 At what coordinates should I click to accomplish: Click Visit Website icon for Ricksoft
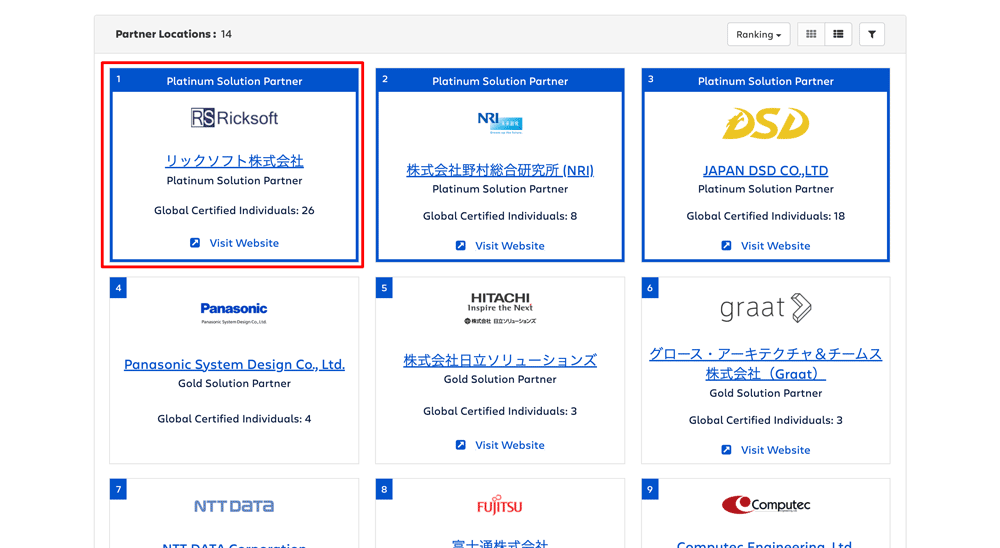pyautogui.click(x=195, y=243)
